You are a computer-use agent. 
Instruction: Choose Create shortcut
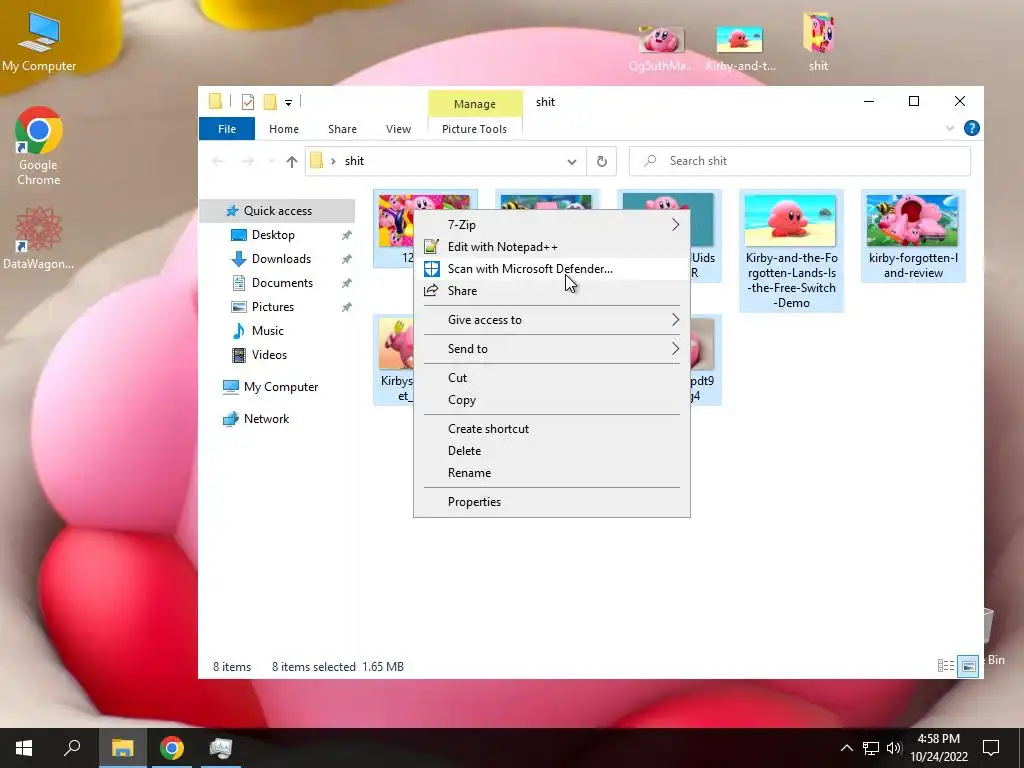(552, 429)
